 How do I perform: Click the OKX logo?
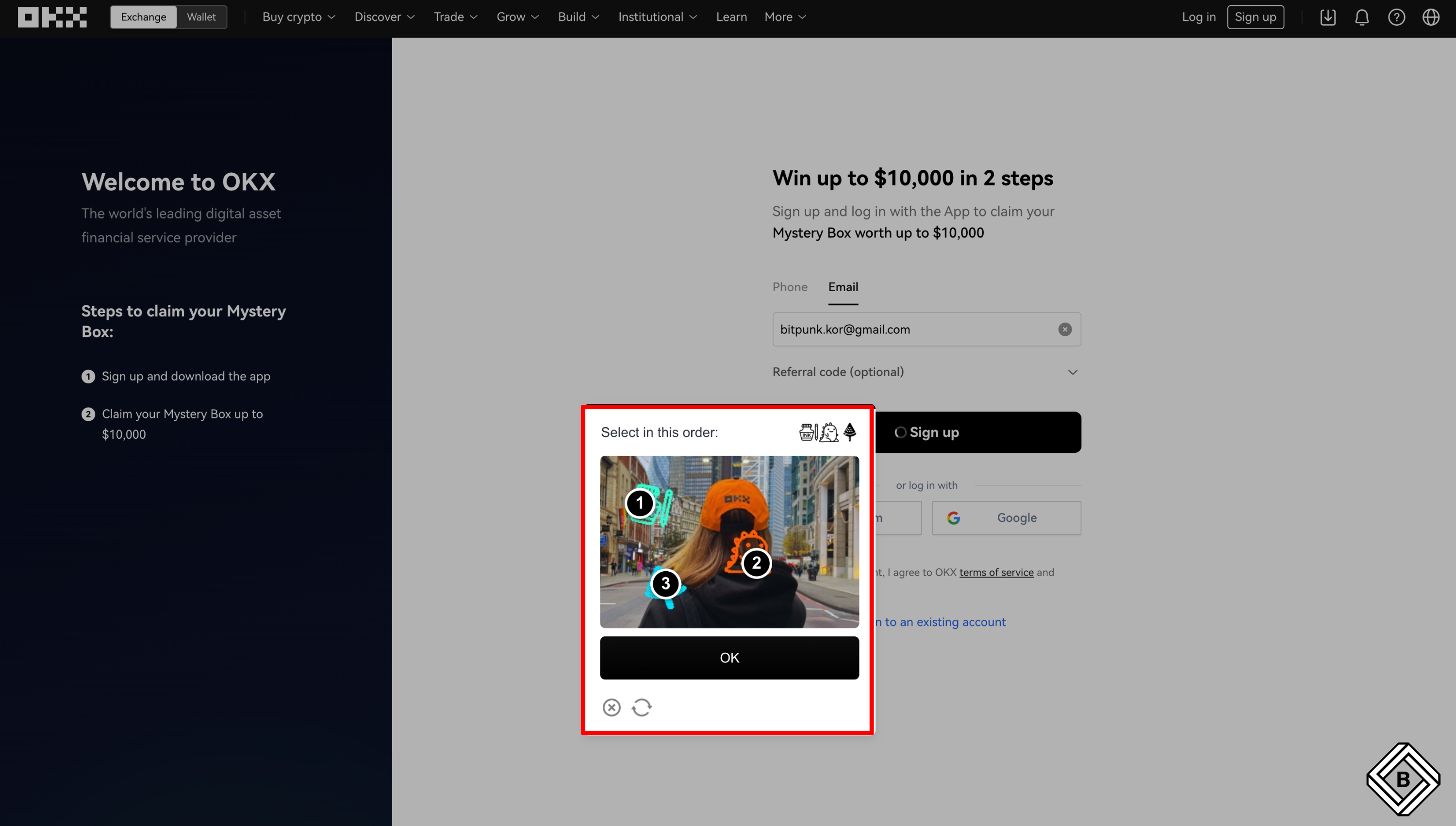click(52, 17)
